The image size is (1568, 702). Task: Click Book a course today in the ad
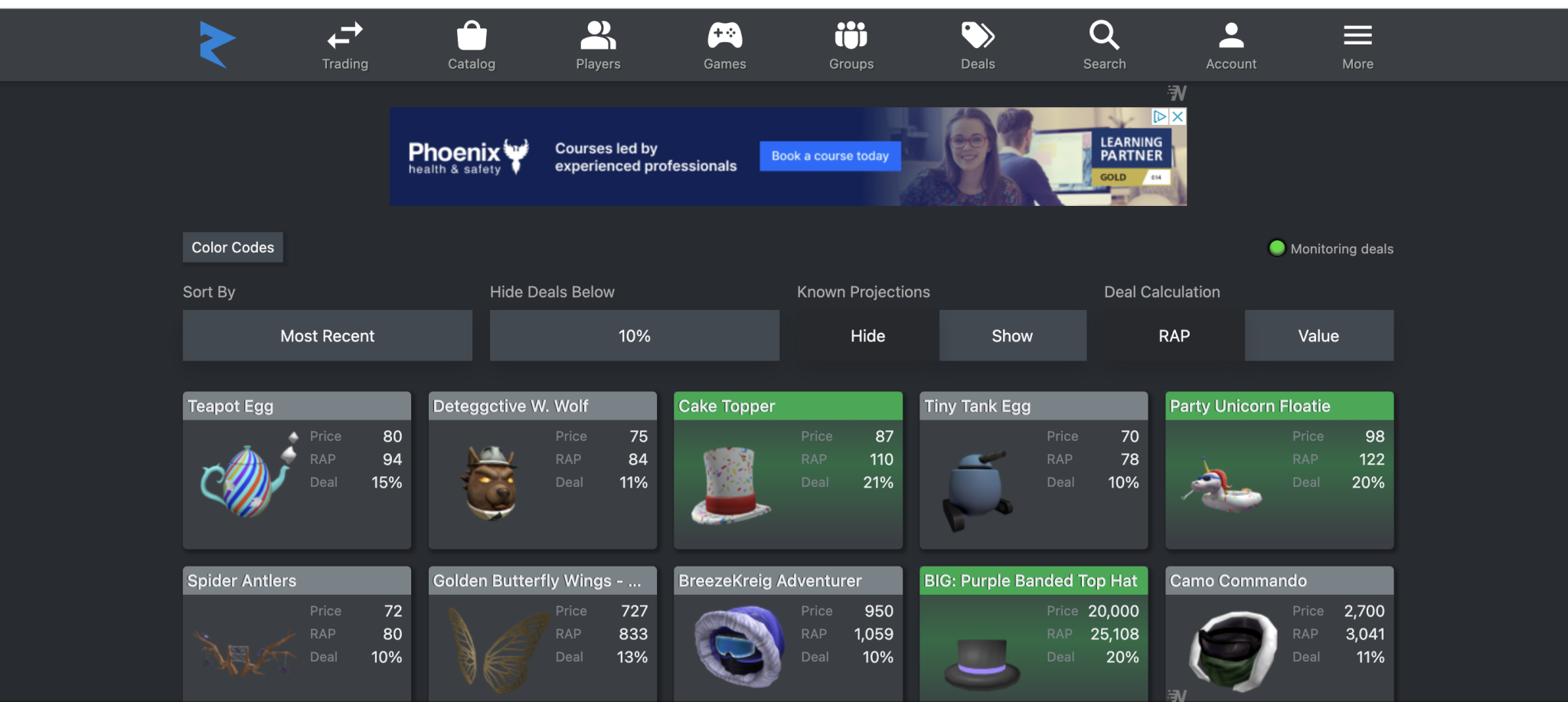(x=829, y=155)
